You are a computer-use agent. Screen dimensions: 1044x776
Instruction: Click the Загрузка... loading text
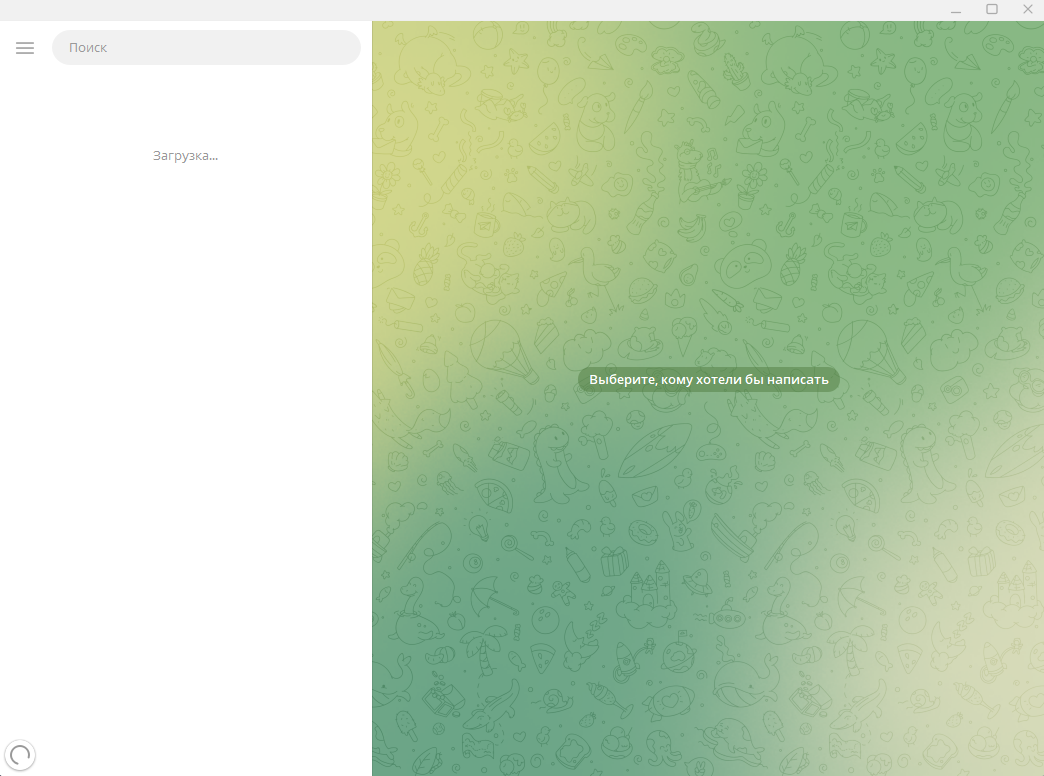tap(185, 156)
